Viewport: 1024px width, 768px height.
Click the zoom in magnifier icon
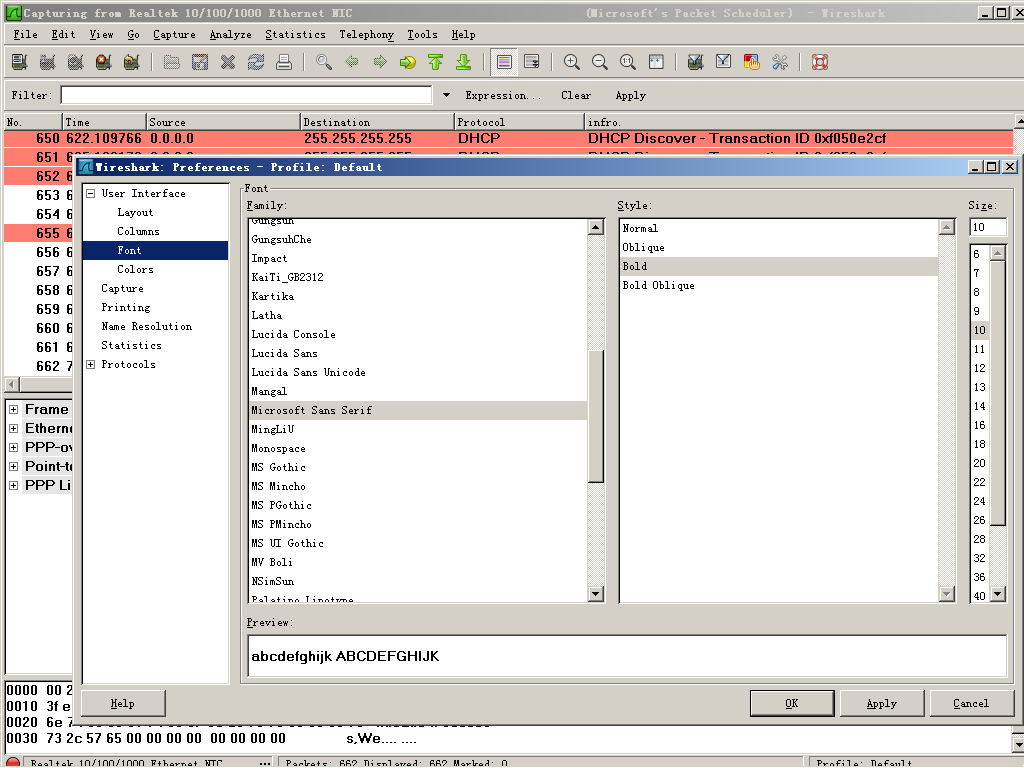572,62
